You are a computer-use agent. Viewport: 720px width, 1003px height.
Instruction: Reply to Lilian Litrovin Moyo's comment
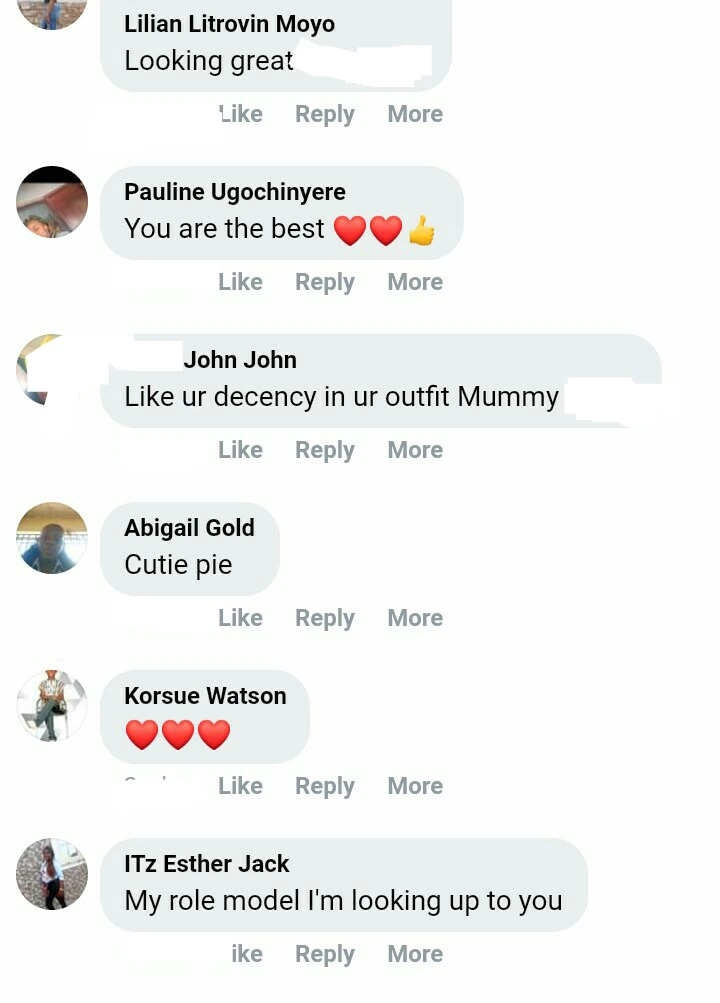pyautogui.click(x=325, y=114)
